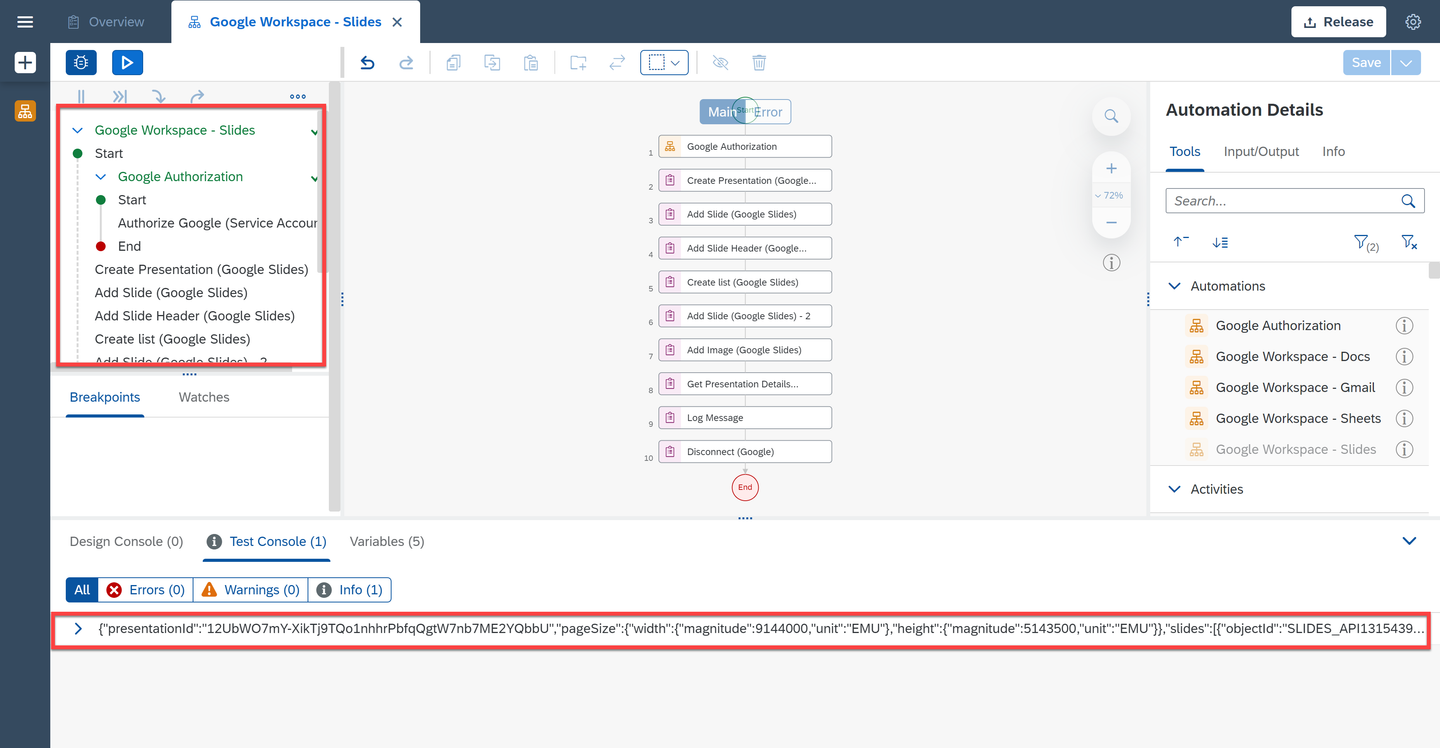
Task: Click the bug debug button
Action: tap(81, 63)
